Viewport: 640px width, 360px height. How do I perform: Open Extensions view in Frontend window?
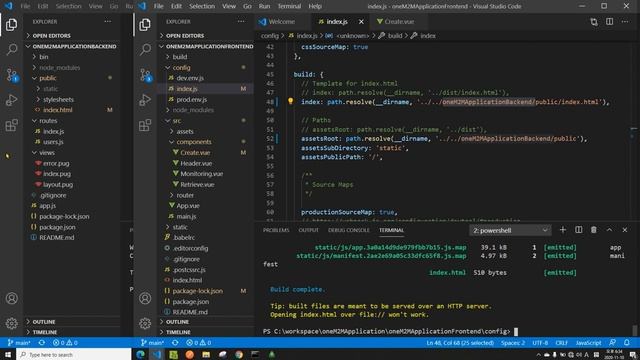click(145, 125)
